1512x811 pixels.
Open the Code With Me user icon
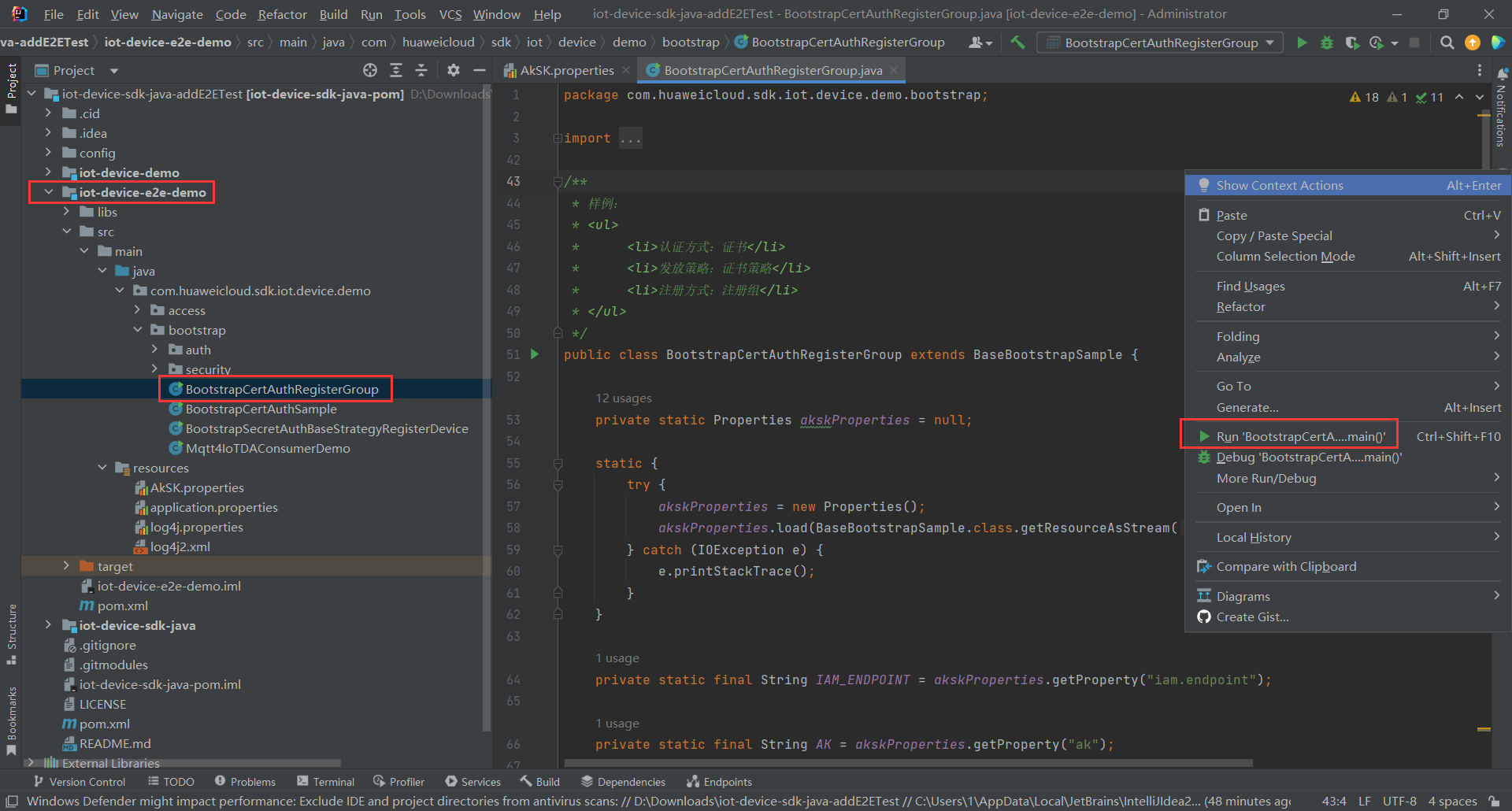tap(980, 43)
